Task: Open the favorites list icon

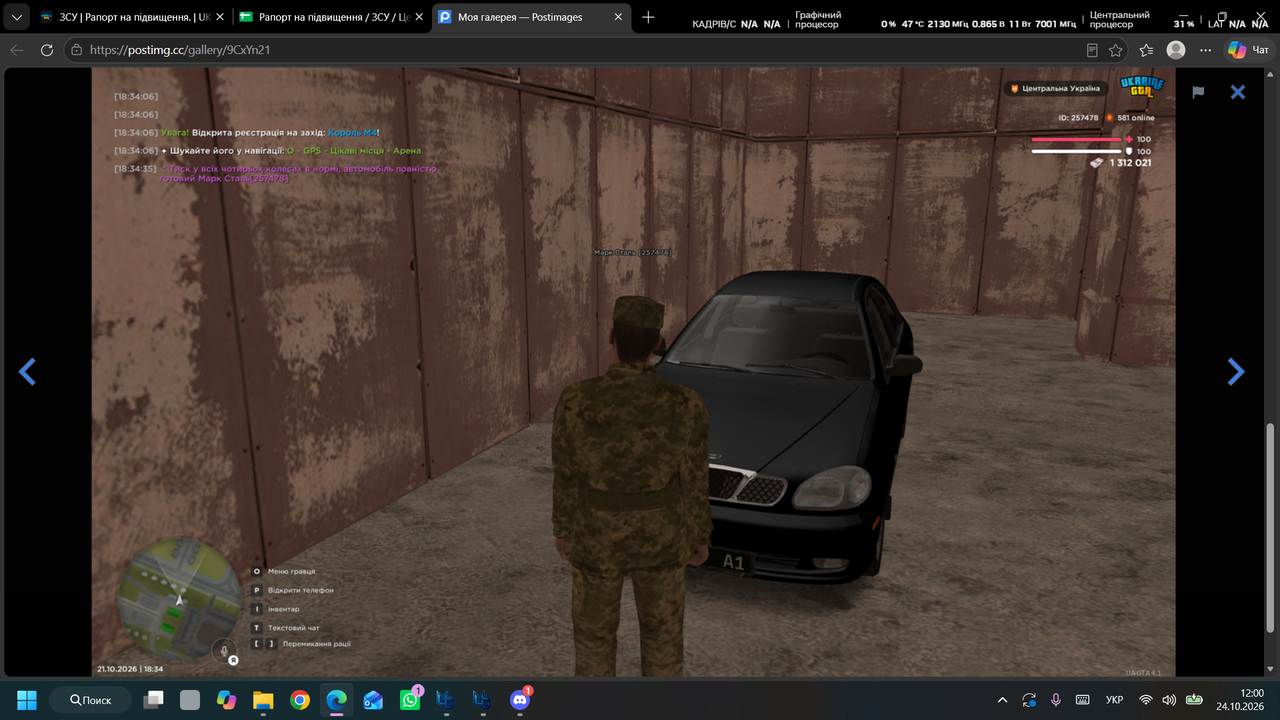Action: click(x=1146, y=50)
